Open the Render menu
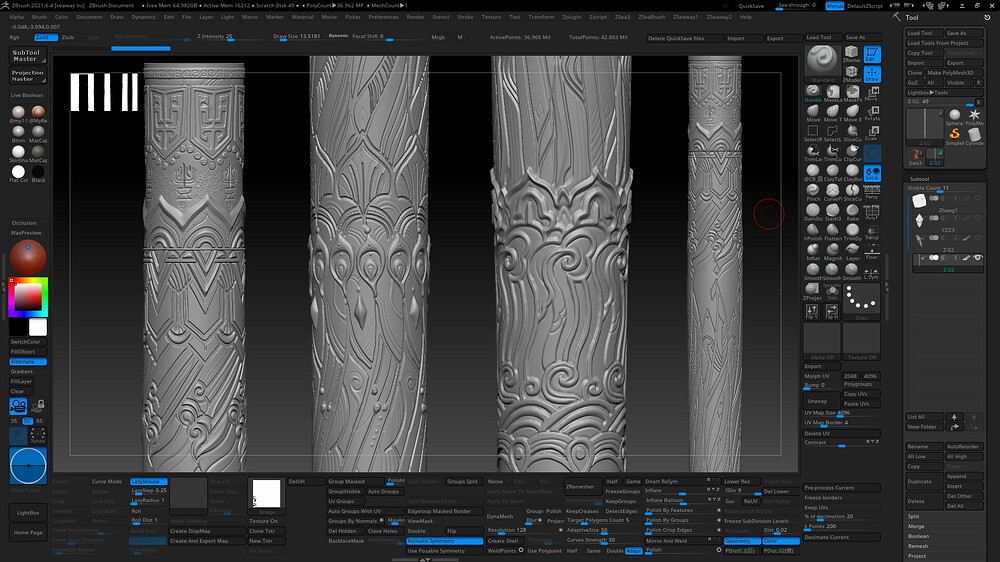 [415, 17]
